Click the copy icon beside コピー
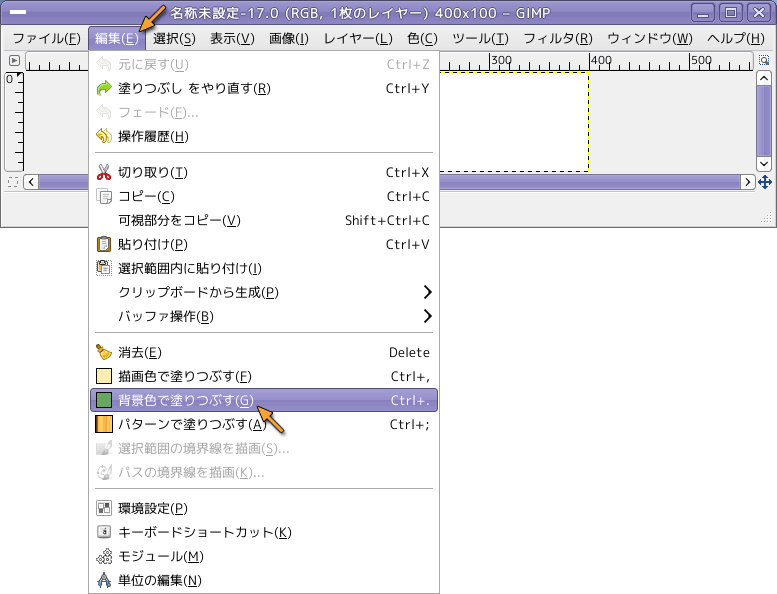The height and width of the screenshot is (594, 777). (x=104, y=196)
